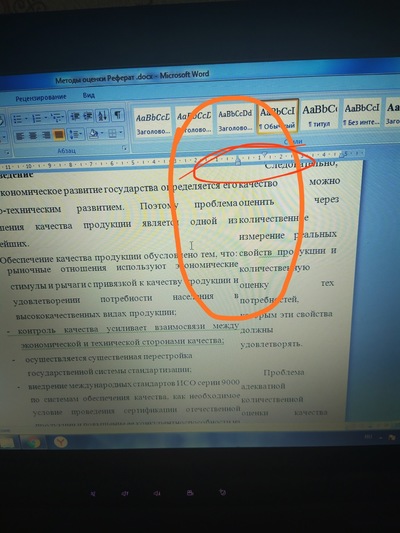Click the line spacing icon
Screen dimensions: 400x533
[73, 134]
